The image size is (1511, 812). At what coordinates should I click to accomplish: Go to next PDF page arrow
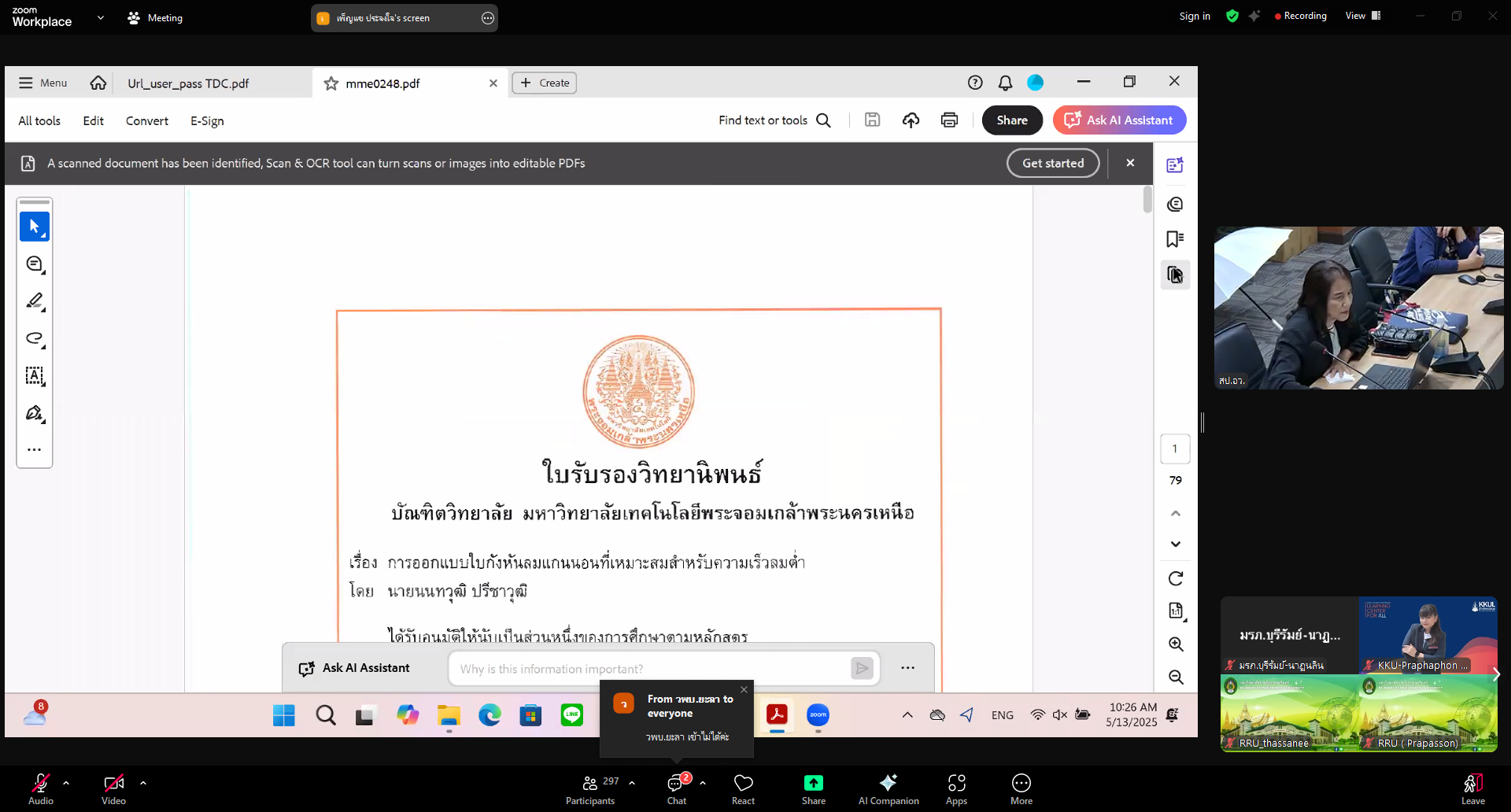[1176, 544]
